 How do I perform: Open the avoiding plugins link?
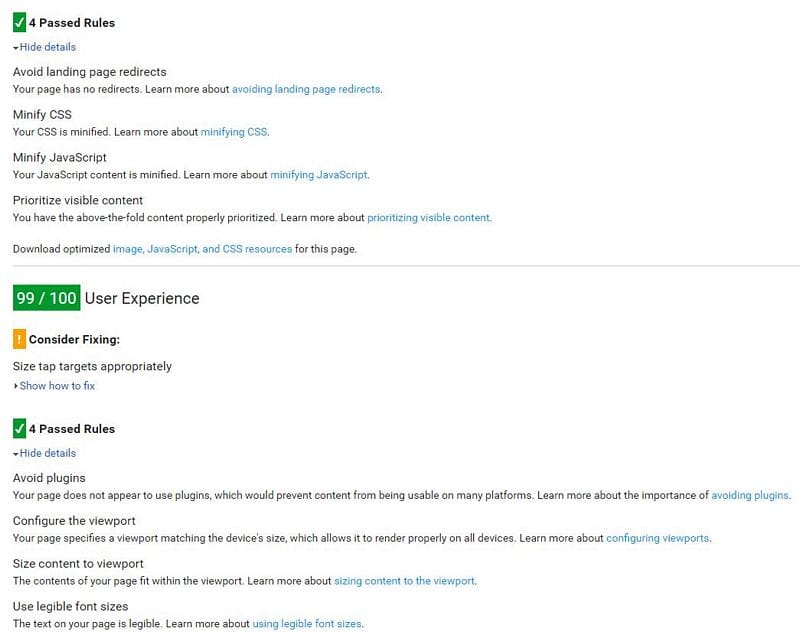750,495
